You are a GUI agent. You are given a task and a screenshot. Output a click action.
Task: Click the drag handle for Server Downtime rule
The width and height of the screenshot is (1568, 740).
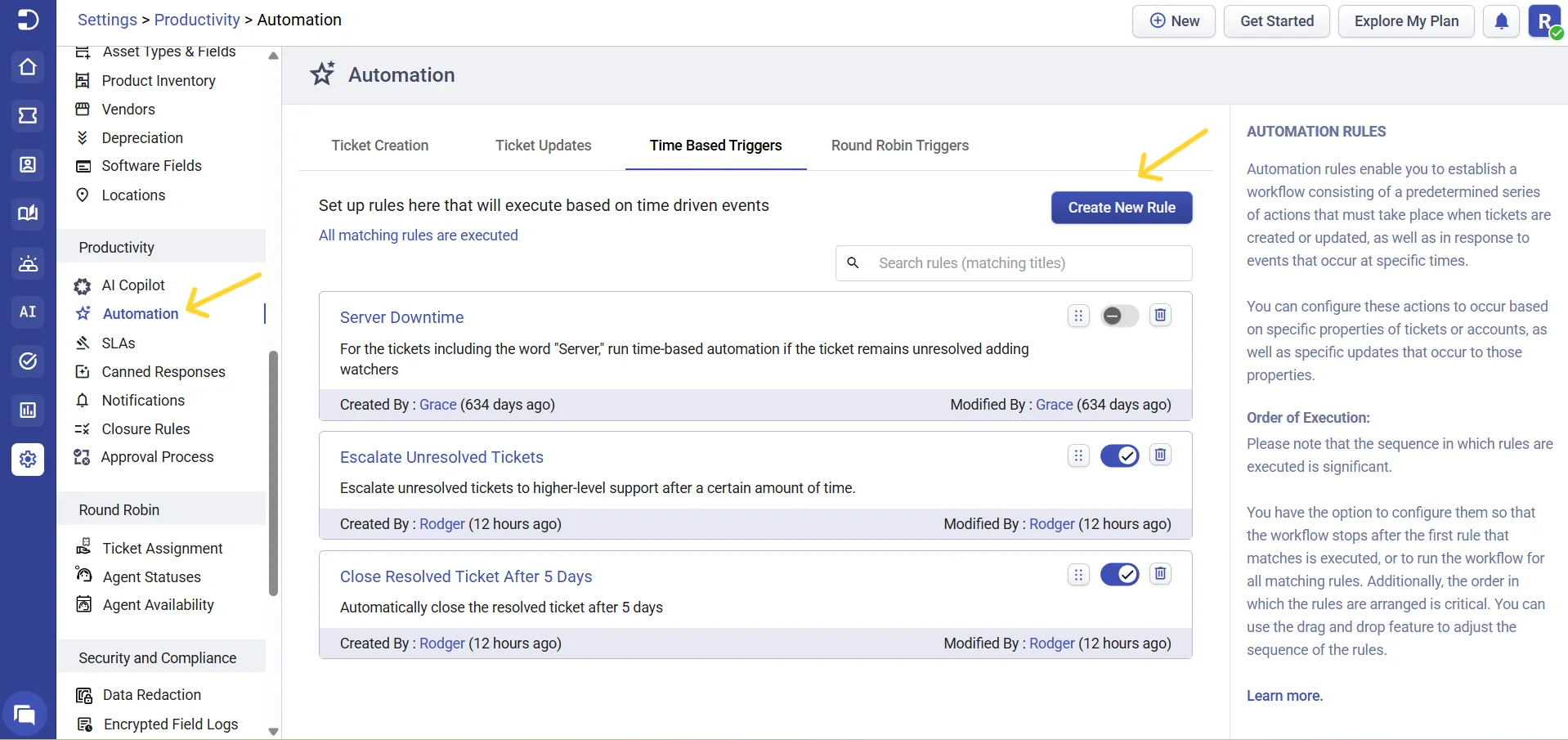tap(1078, 316)
